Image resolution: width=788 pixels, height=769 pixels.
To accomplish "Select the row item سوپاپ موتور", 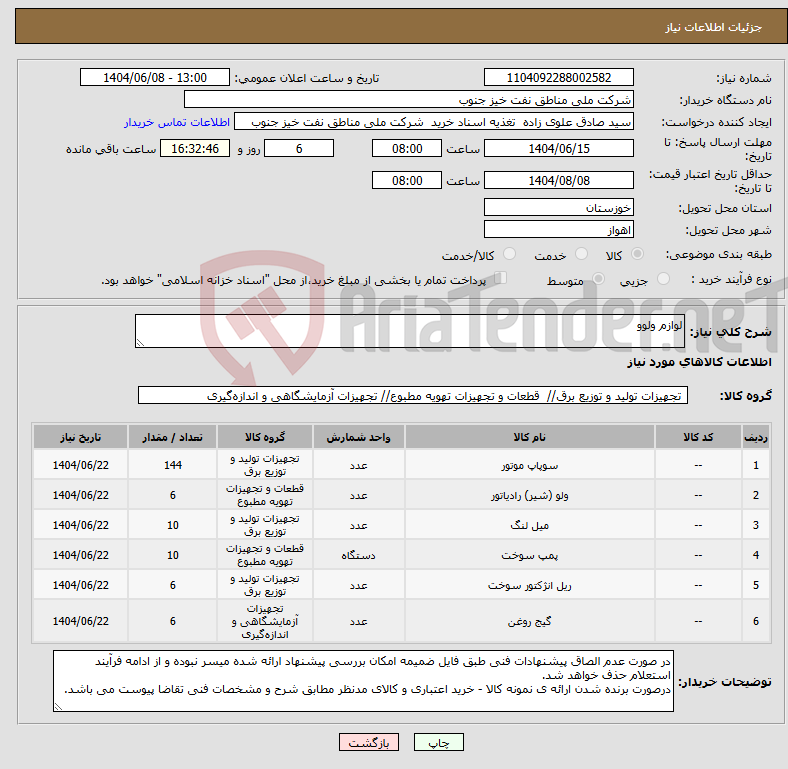I will 529,465.
